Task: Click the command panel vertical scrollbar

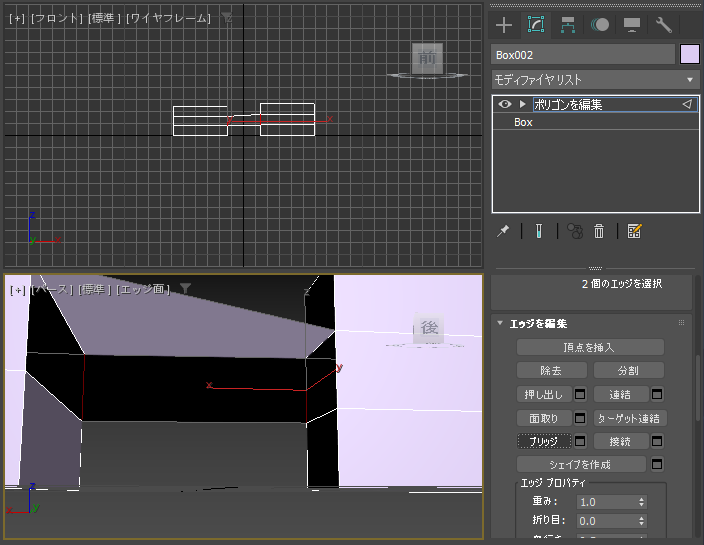Action: (x=698, y=388)
